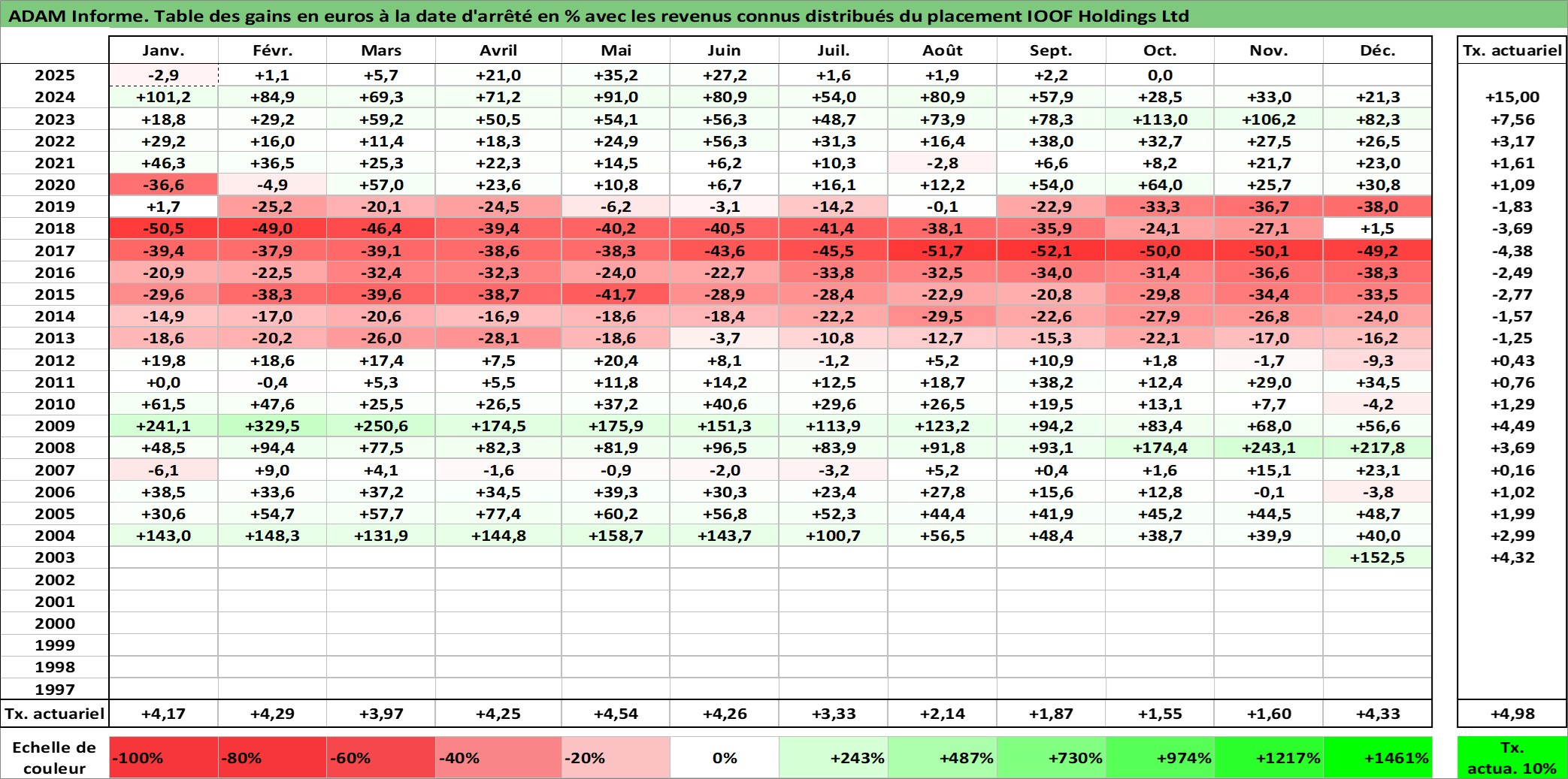The height and width of the screenshot is (779, 1568).
Task: Select the 1997 row label
Action: point(55,689)
